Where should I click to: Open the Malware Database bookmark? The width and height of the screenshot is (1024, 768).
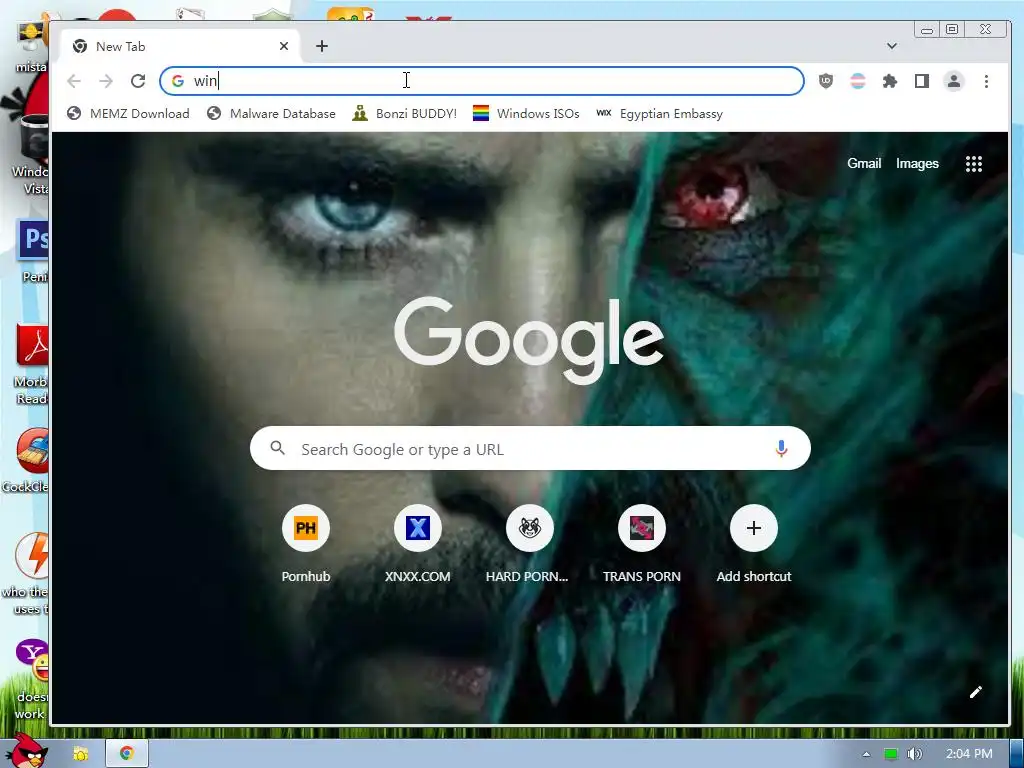point(271,114)
